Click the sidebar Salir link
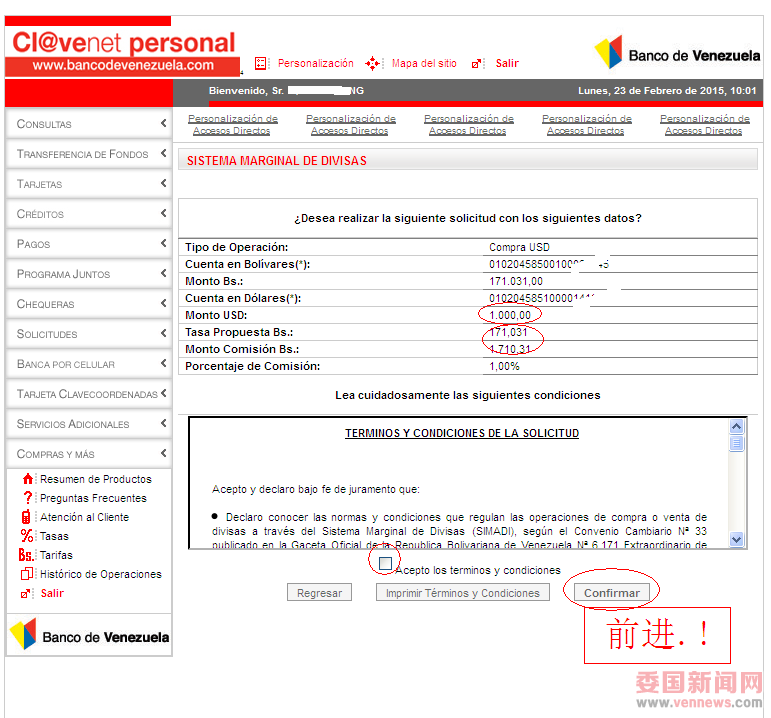 coord(52,594)
